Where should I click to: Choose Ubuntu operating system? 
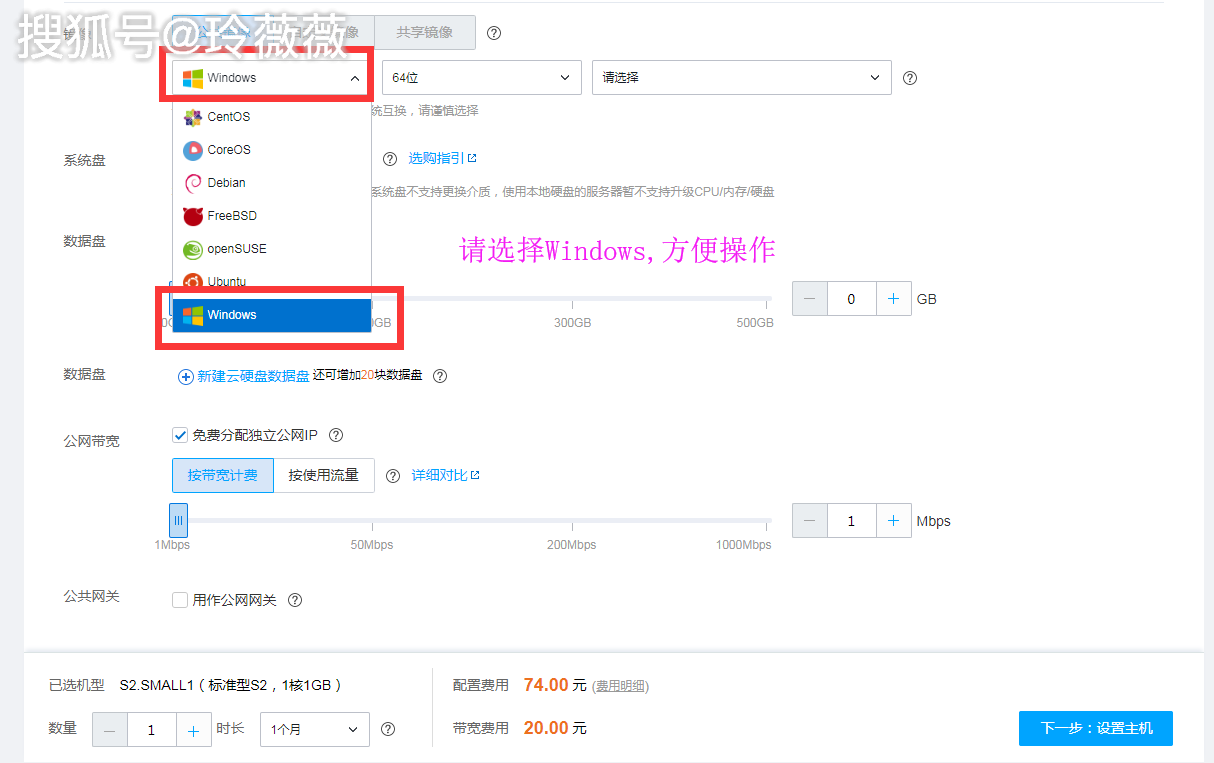226,281
